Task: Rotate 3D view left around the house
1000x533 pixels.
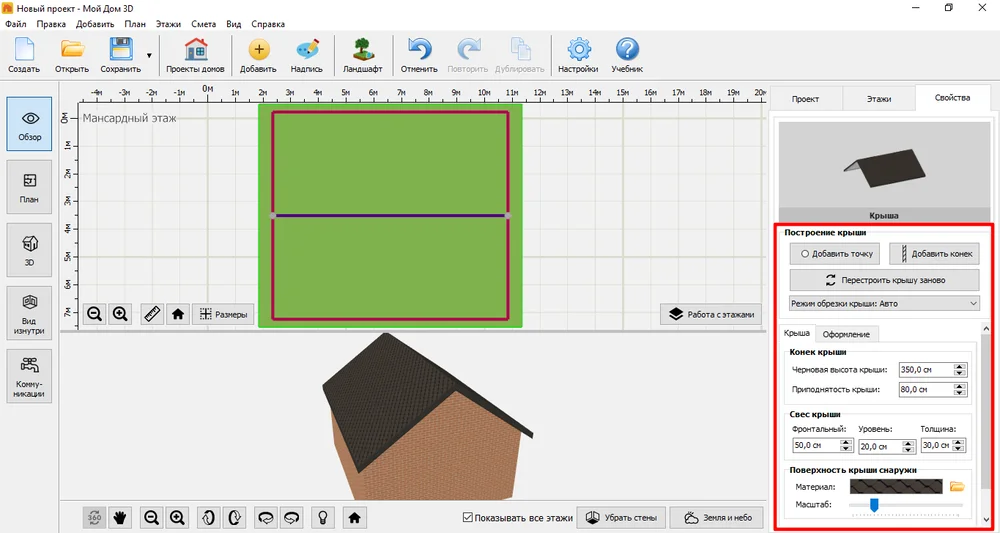Action: pos(266,517)
